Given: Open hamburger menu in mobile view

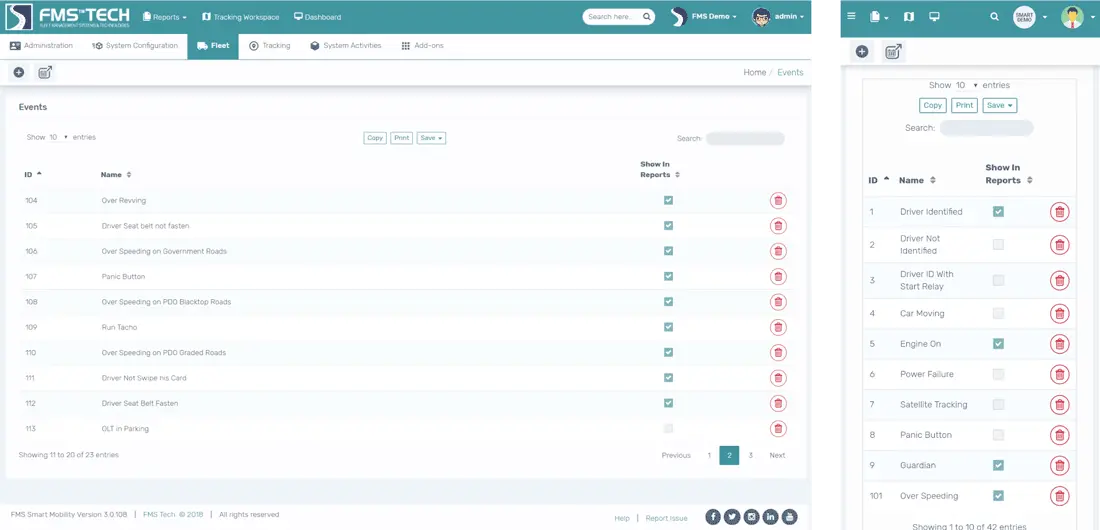Looking at the screenshot, I should pos(851,17).
